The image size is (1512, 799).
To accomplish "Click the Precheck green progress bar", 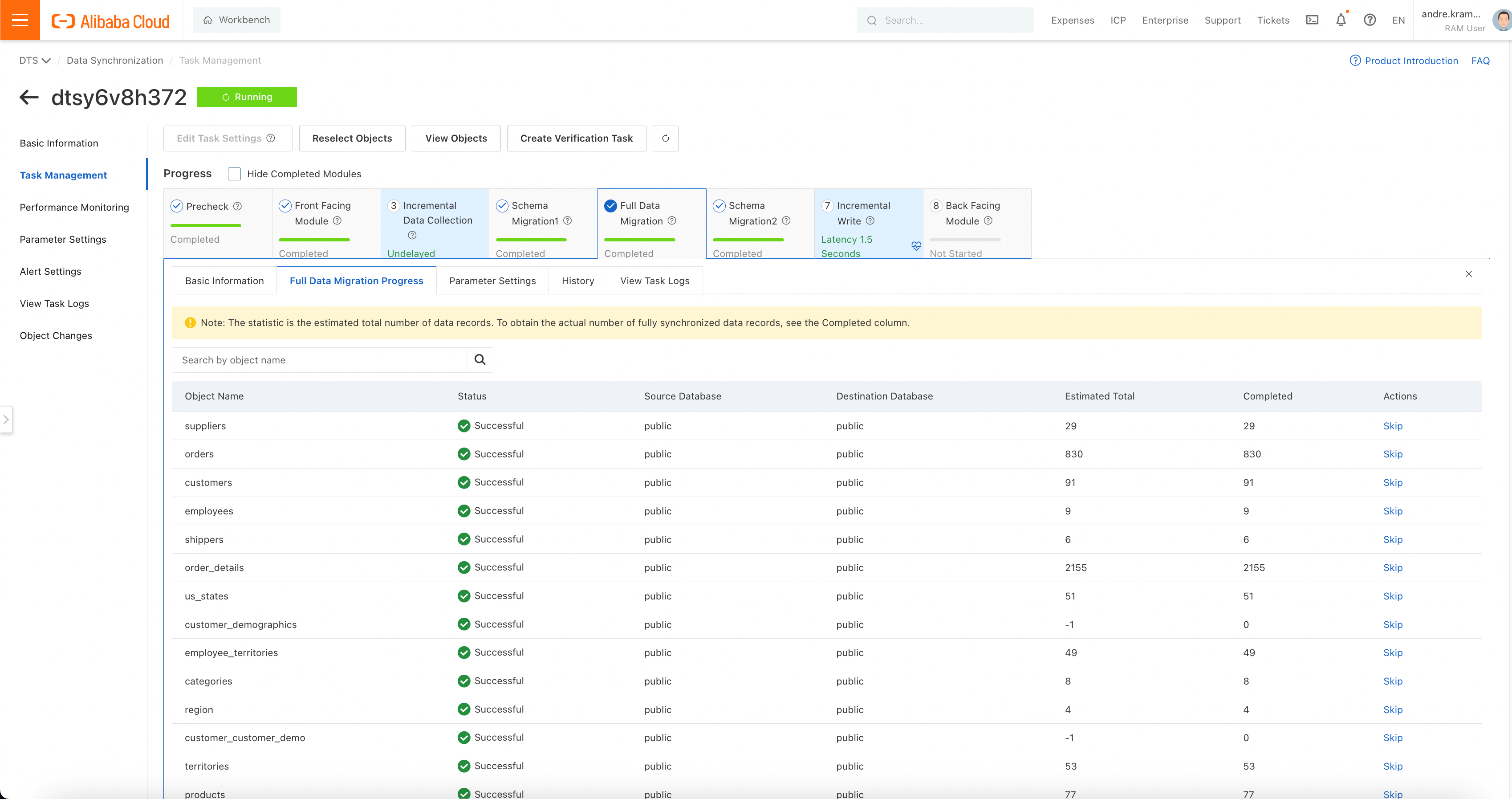I will coord(205,225).
